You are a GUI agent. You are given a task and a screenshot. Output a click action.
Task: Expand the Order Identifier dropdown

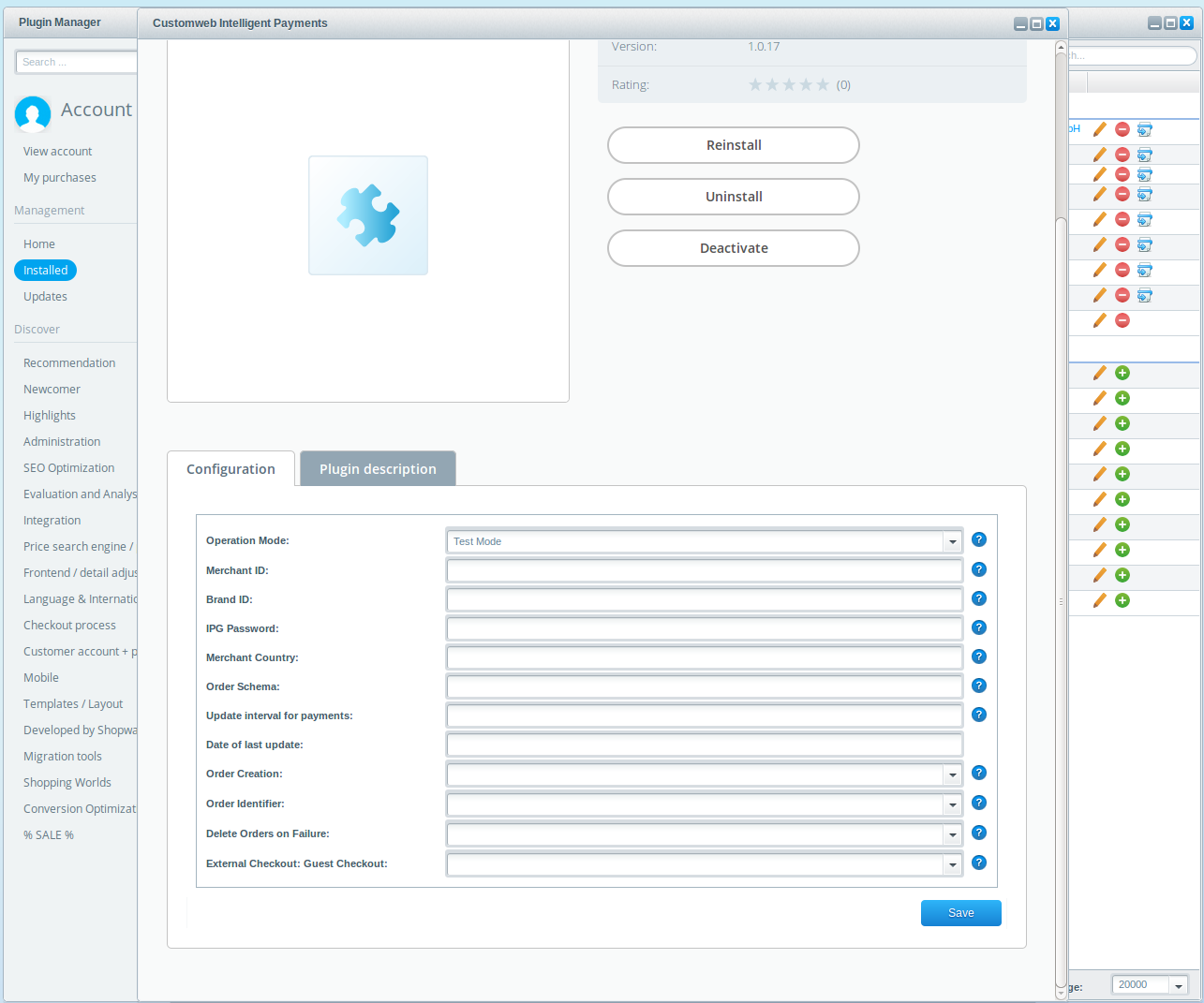pos(953,804)
